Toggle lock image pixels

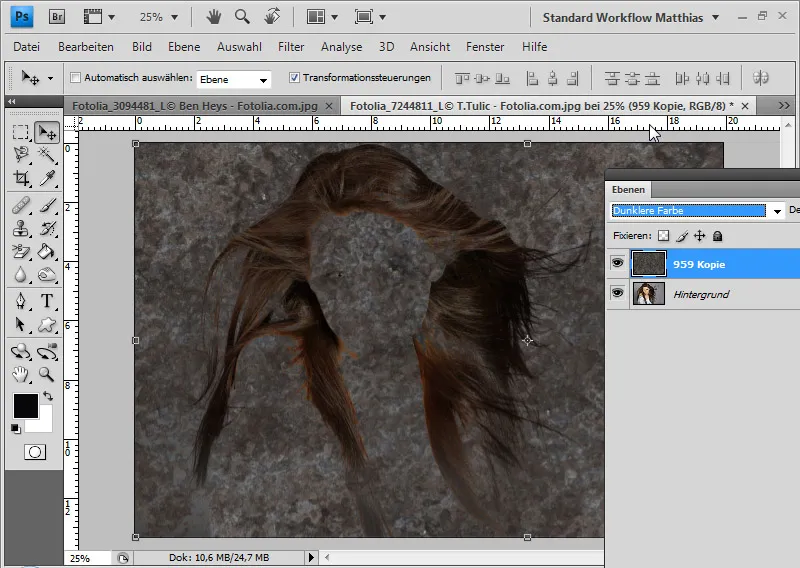click(682, 236)
